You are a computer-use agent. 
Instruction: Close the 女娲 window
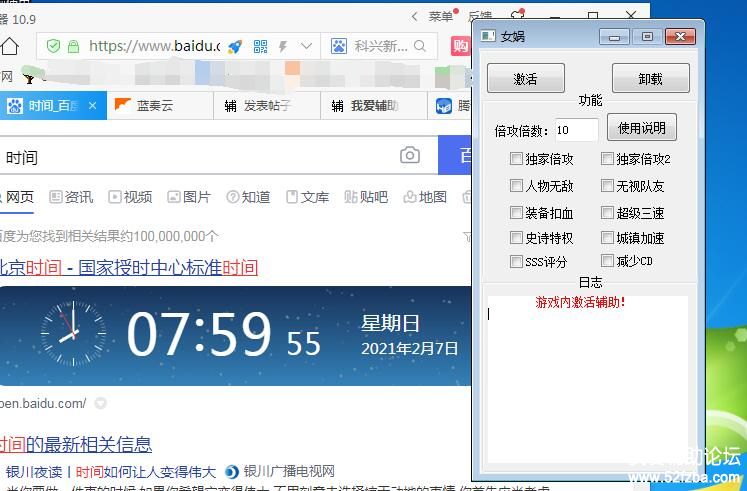(680, 37)
